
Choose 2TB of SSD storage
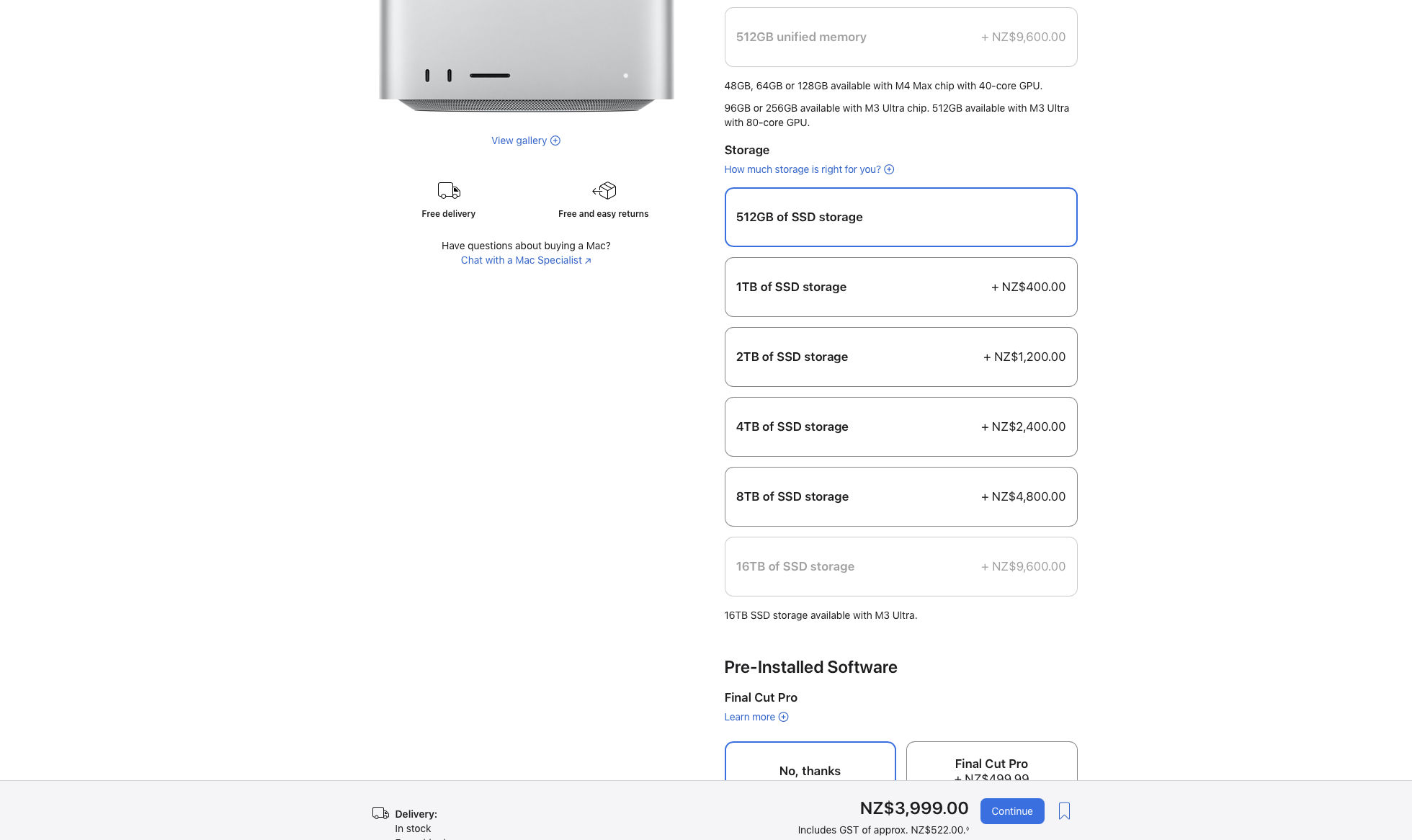[901, 357]
